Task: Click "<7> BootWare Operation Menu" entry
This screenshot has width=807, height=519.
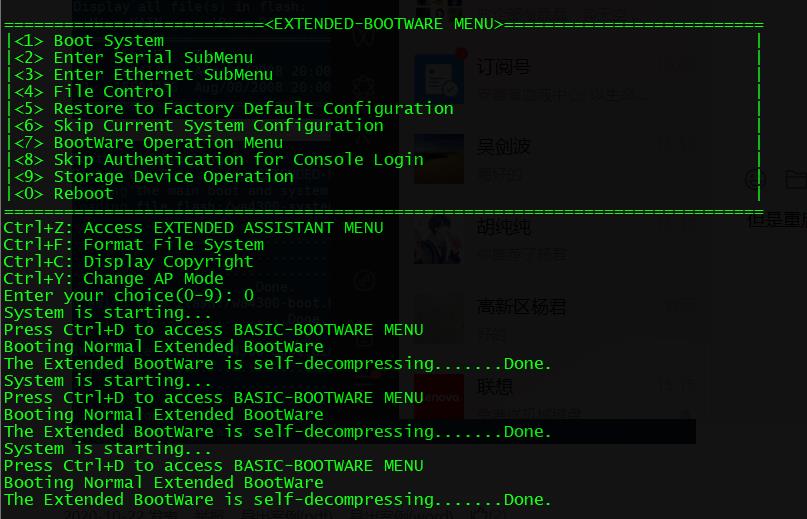Action: click(x=168, y=143)
